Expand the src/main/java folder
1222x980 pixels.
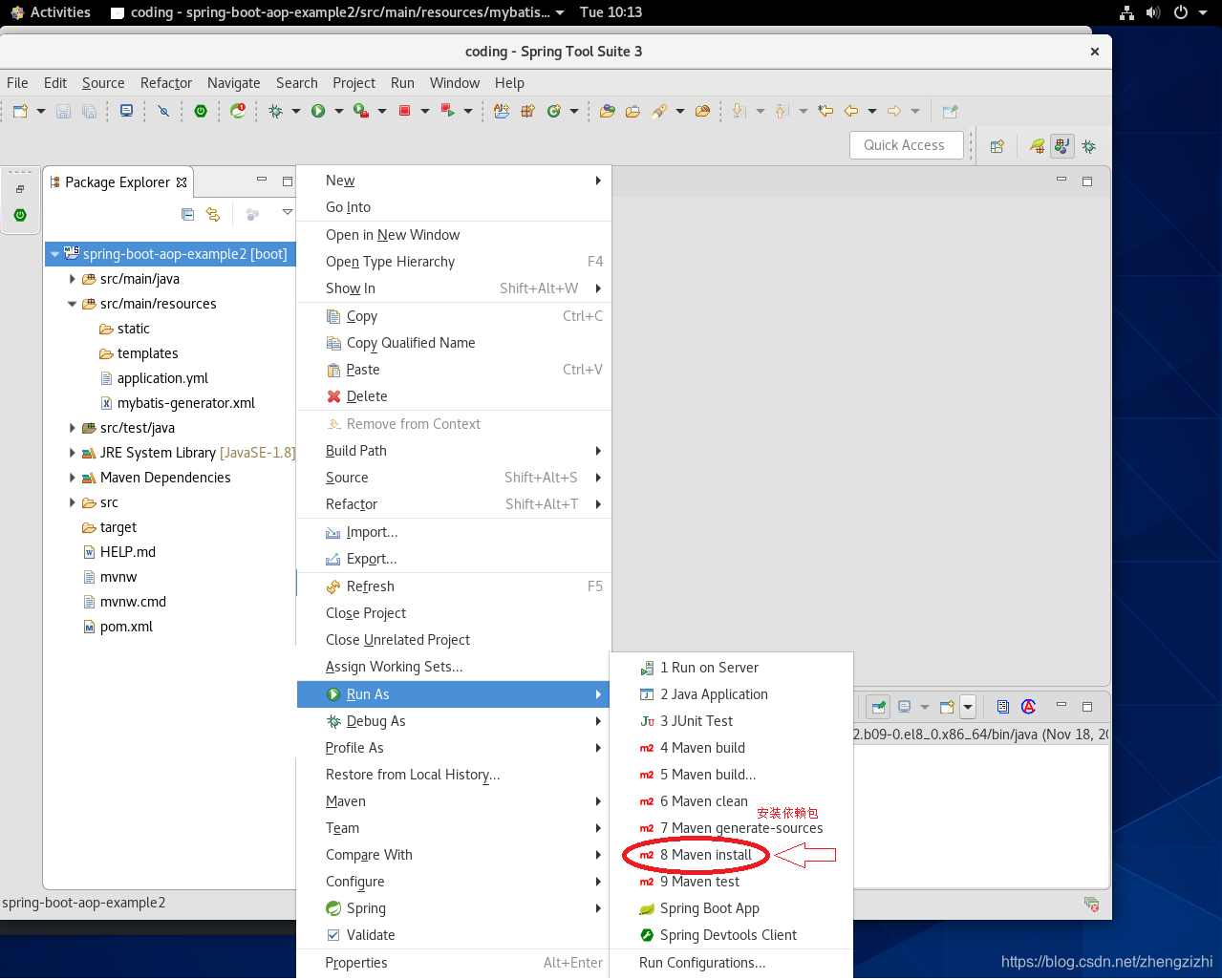coord(72,279)
